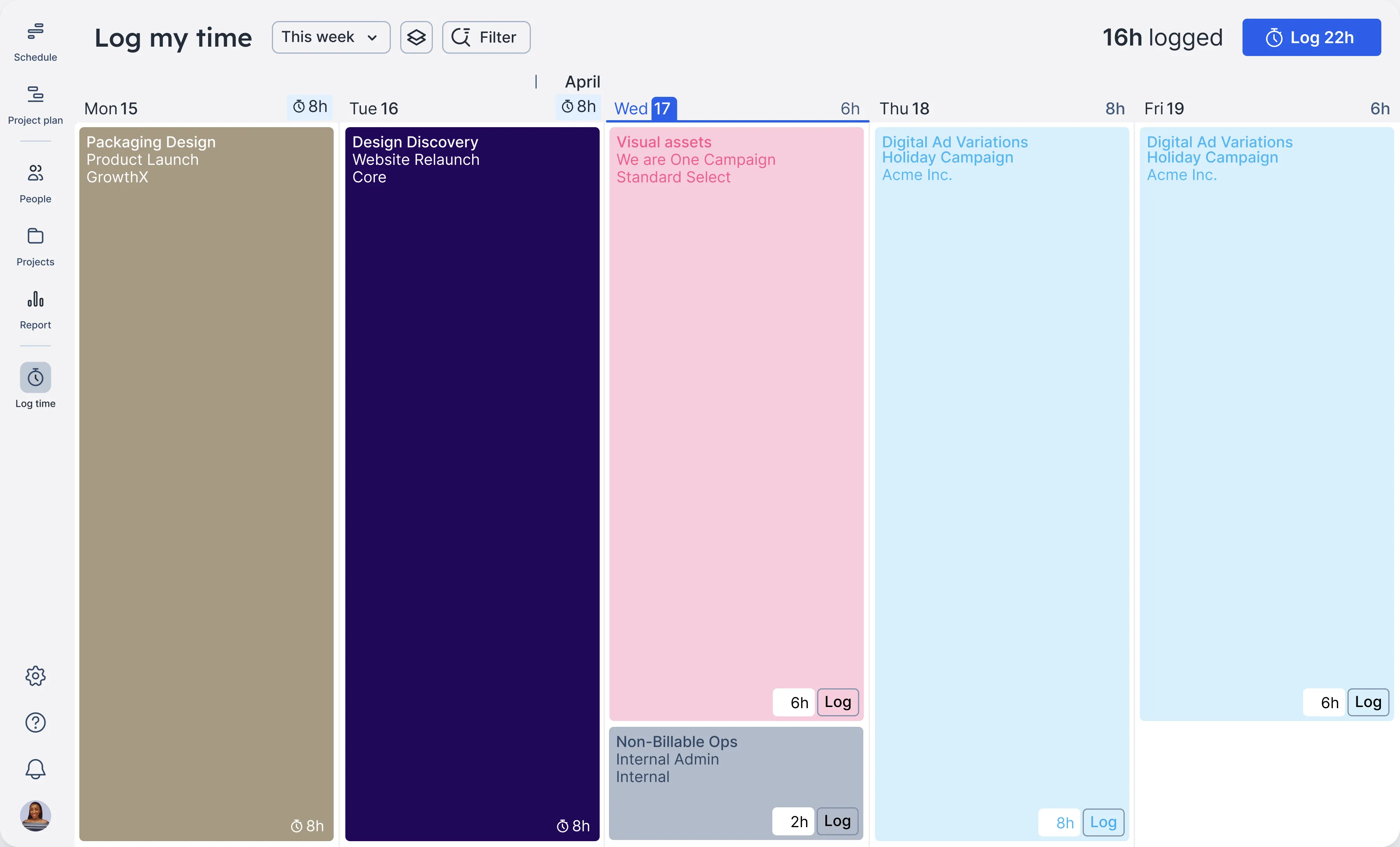This screenshot has width=1400, height=847.
Task: Click the Log 22h button
Action: click(1311, 37)
